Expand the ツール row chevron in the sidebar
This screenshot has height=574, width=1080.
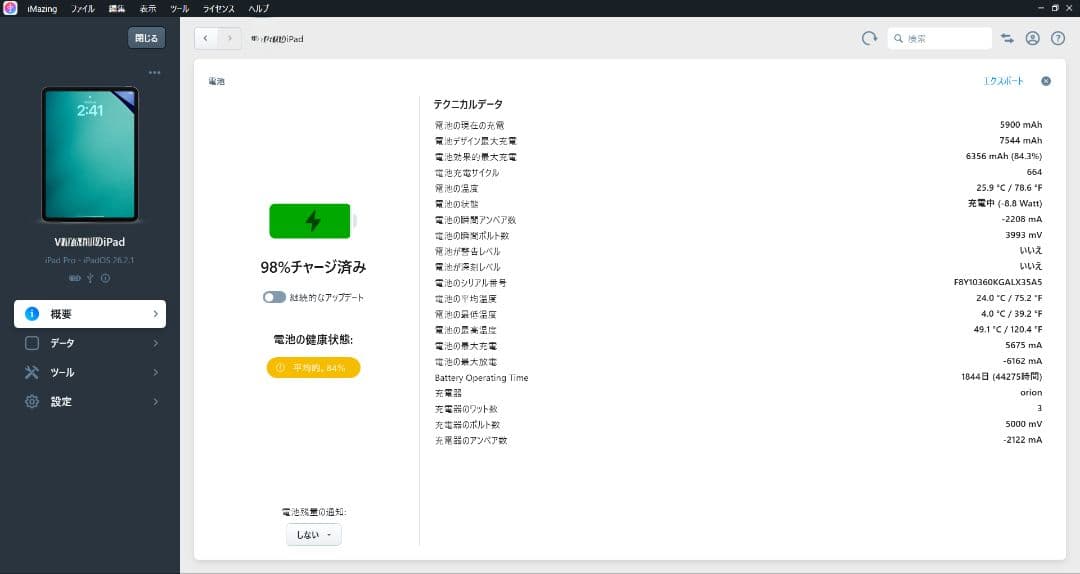click(156, 372)
